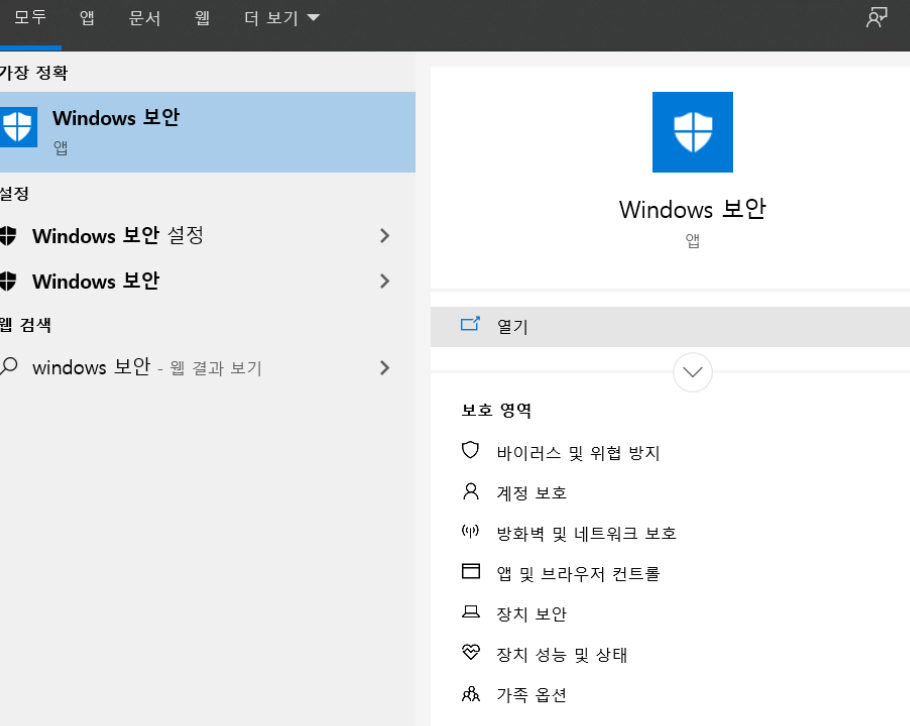Switch to the 문서 tab
This screenshot has width=910, height=726.
pos(145,17)
